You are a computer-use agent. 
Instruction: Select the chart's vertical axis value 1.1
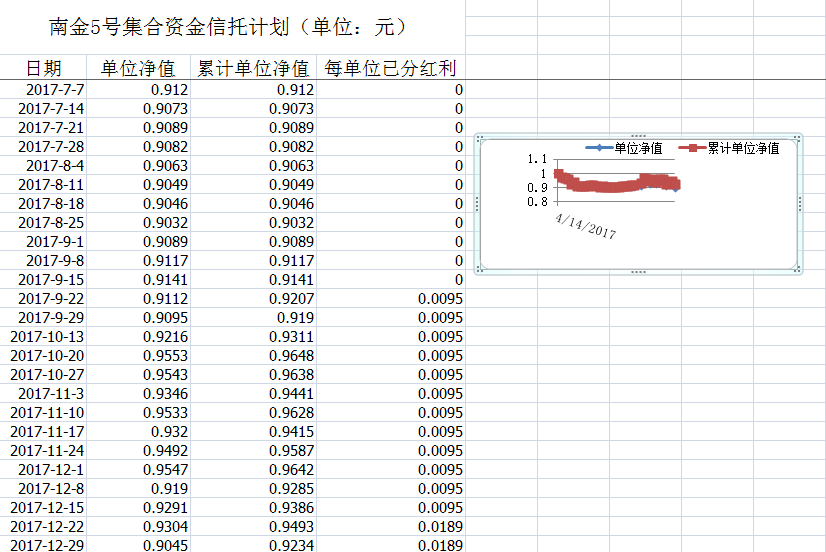tap(536, 159)
